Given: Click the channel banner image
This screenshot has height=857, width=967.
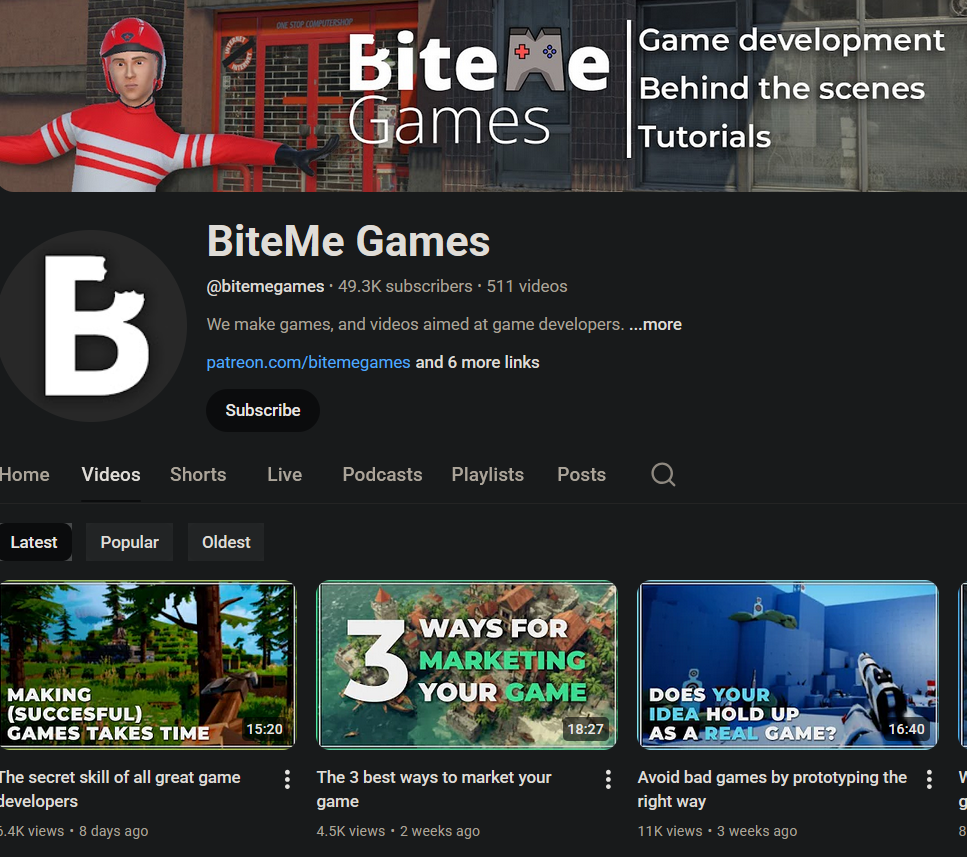Looking at the screenshot, I should click(x=484, y=96).
